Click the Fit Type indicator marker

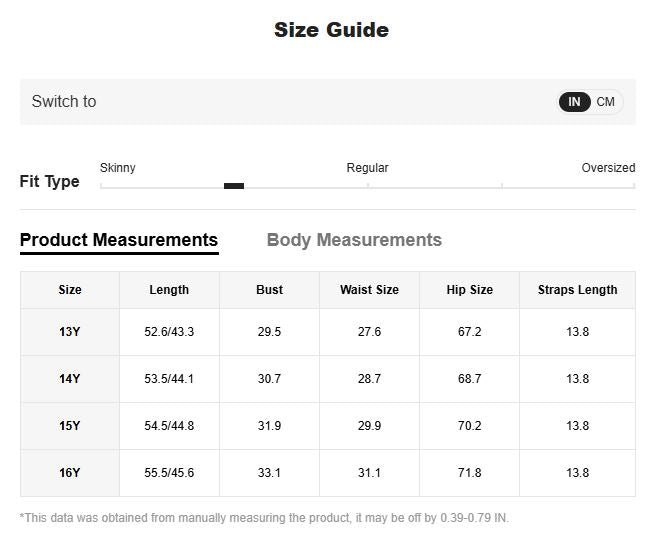(234, 186)
